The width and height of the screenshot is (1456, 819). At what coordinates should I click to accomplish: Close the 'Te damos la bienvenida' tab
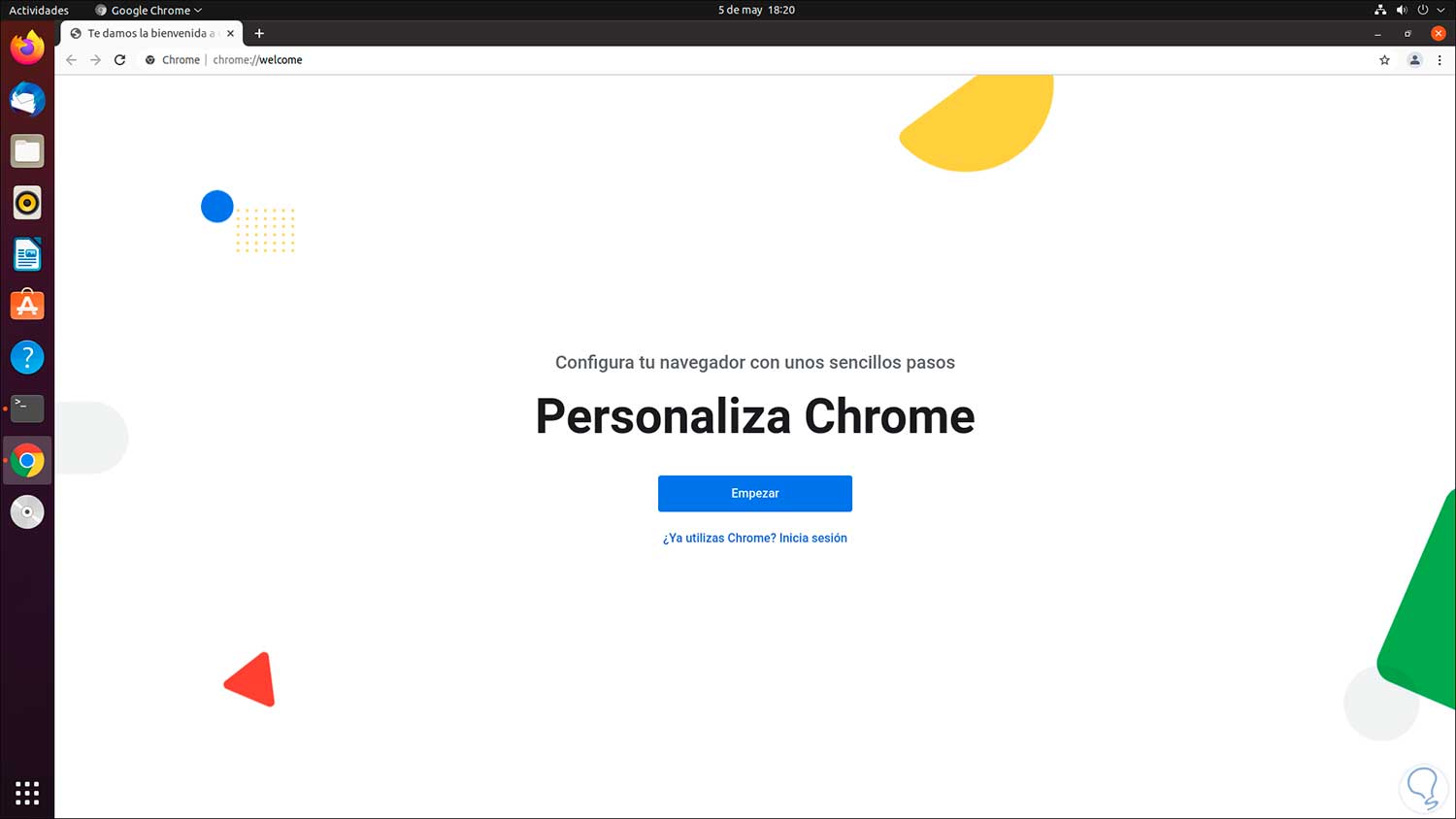click(x=230, y=33)
